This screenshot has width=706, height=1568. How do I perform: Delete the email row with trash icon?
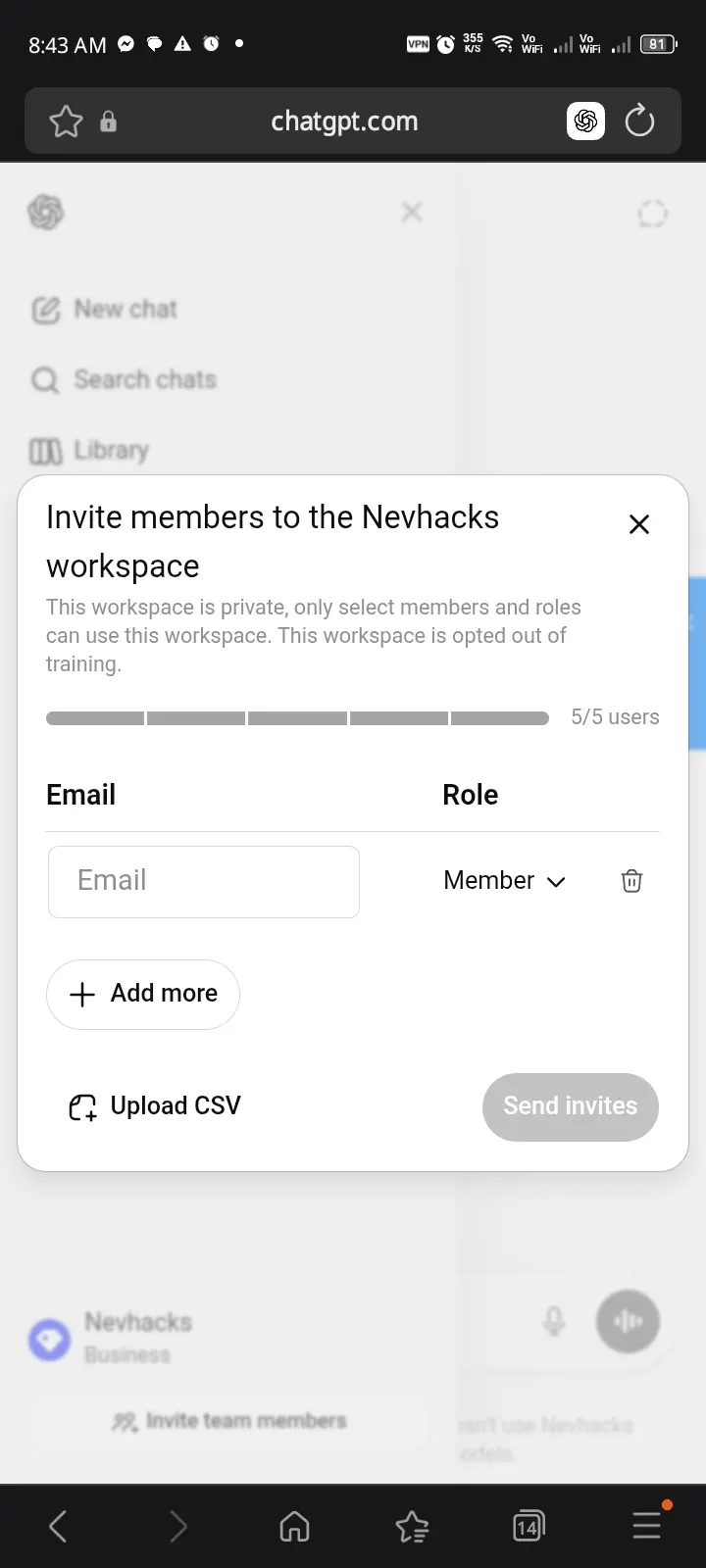pyautogui.click(x=631, y=881)
